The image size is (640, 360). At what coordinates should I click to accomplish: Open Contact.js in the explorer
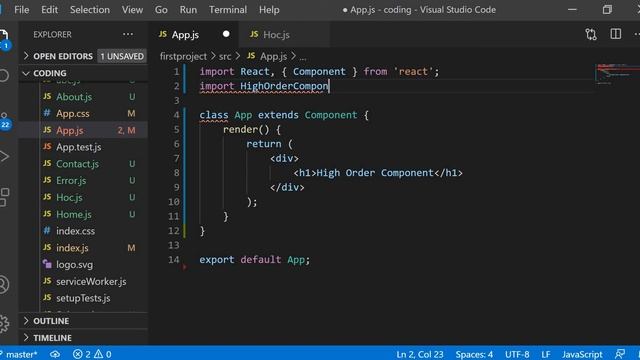point(83,164)
